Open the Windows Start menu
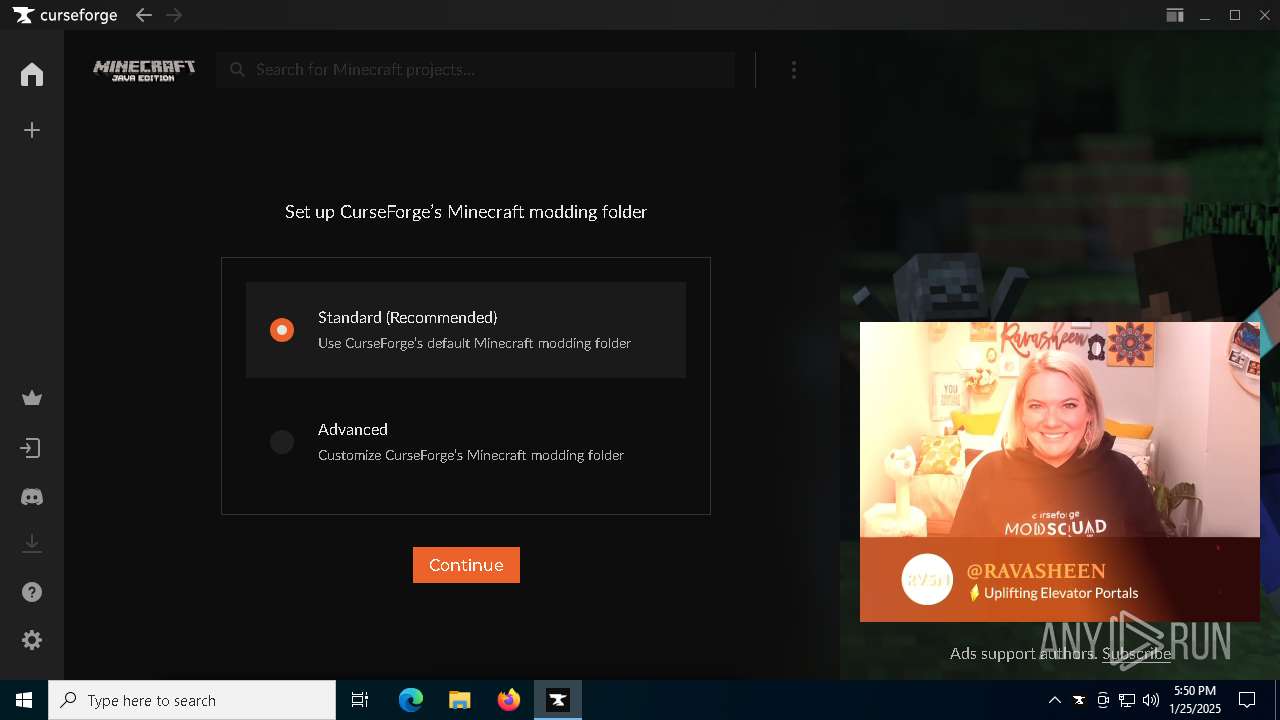The width and height of the screenshot is (1280, 720). tap(24, 700)
